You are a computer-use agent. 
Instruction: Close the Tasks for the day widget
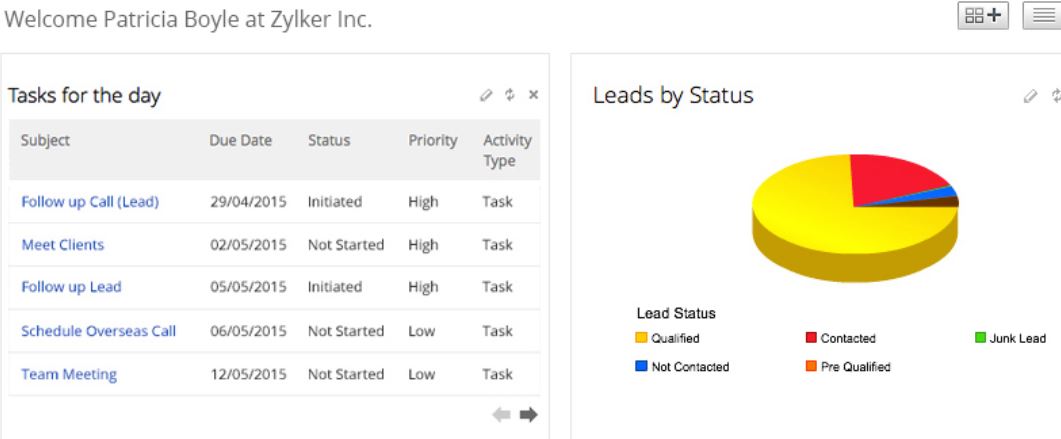[533, 95]
